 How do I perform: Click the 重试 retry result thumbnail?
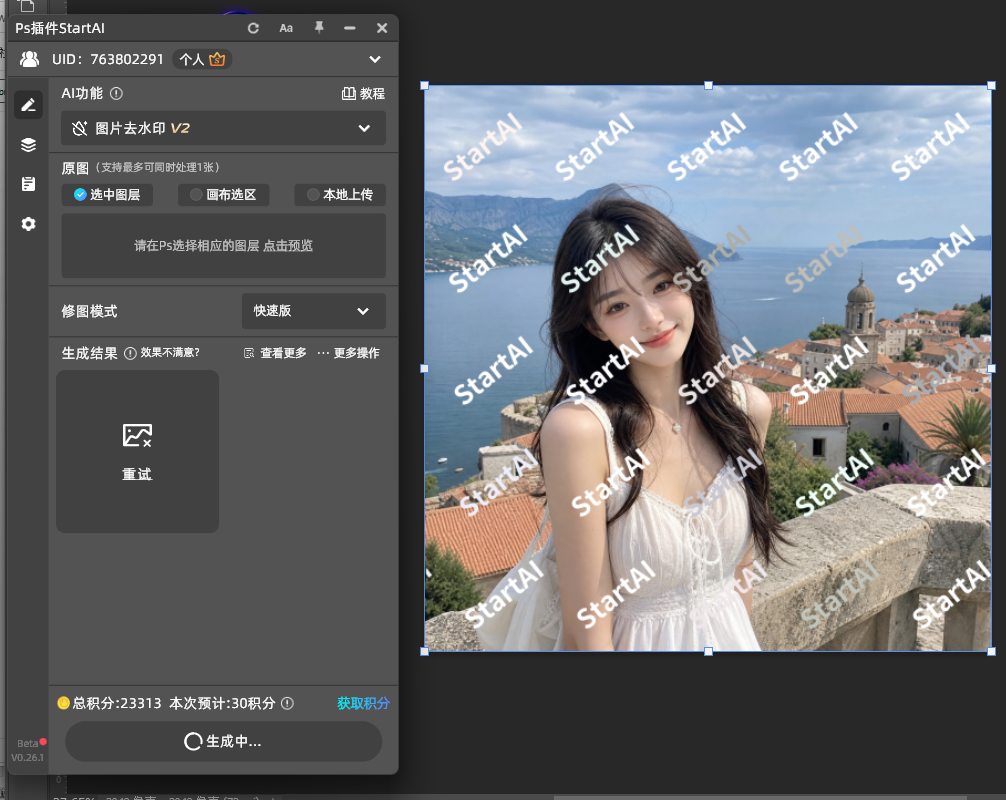point(137,452)
